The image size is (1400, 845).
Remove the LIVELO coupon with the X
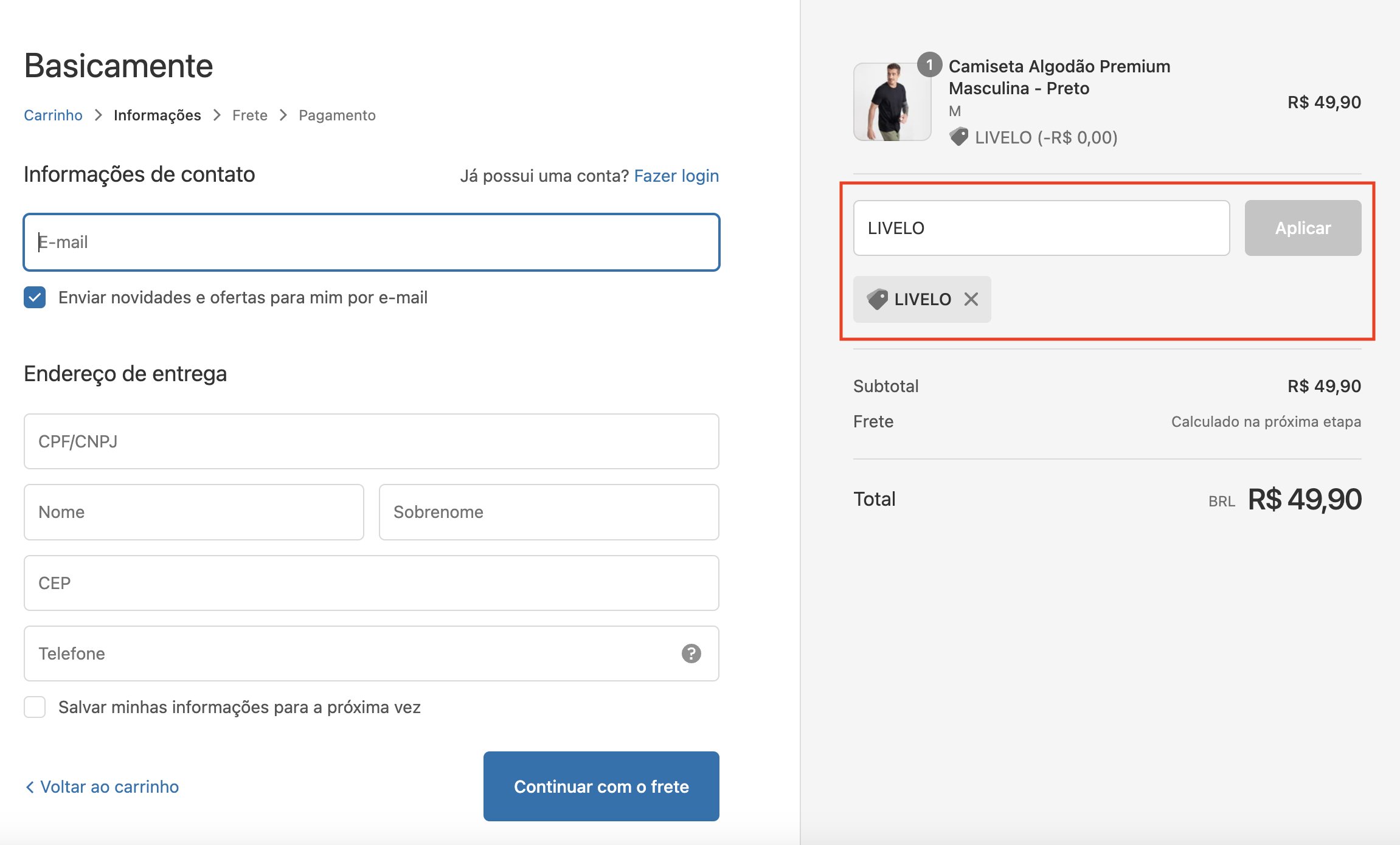[971, 299]
